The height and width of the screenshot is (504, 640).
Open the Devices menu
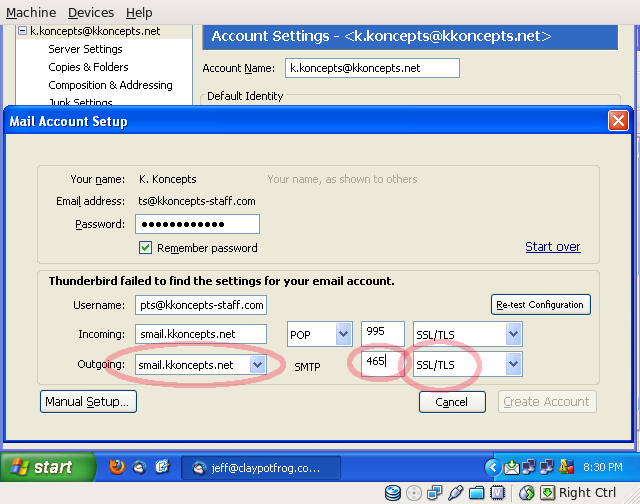click(x=91, y=13)
